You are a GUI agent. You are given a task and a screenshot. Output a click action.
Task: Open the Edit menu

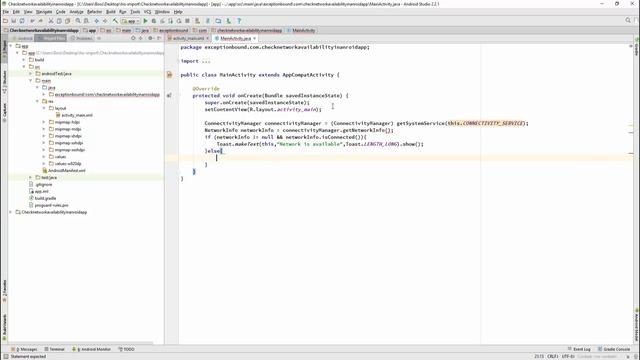[16, 12]
